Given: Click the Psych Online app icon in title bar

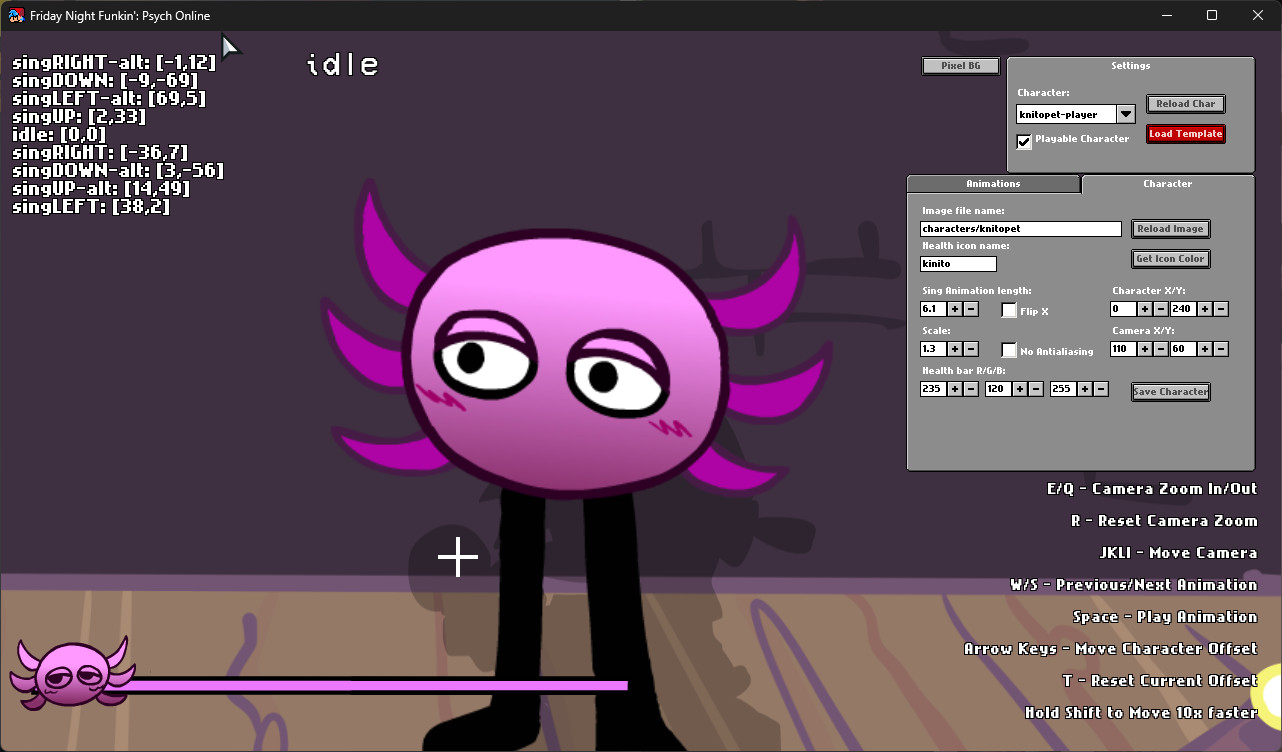Looking at the screenshot, I should [x=16, y=15].
